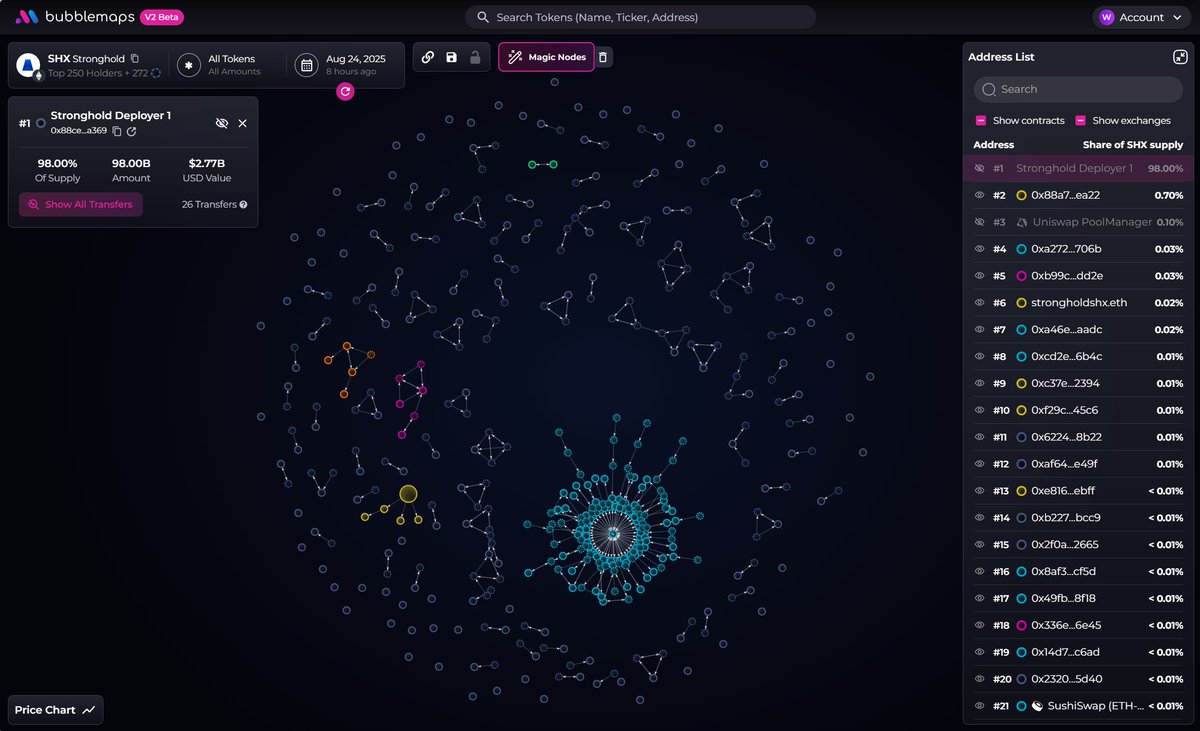Close the Stronghold Deployer 1 card
The width and height of the screenshot is (1200, 731).
[x=242, y=123]
